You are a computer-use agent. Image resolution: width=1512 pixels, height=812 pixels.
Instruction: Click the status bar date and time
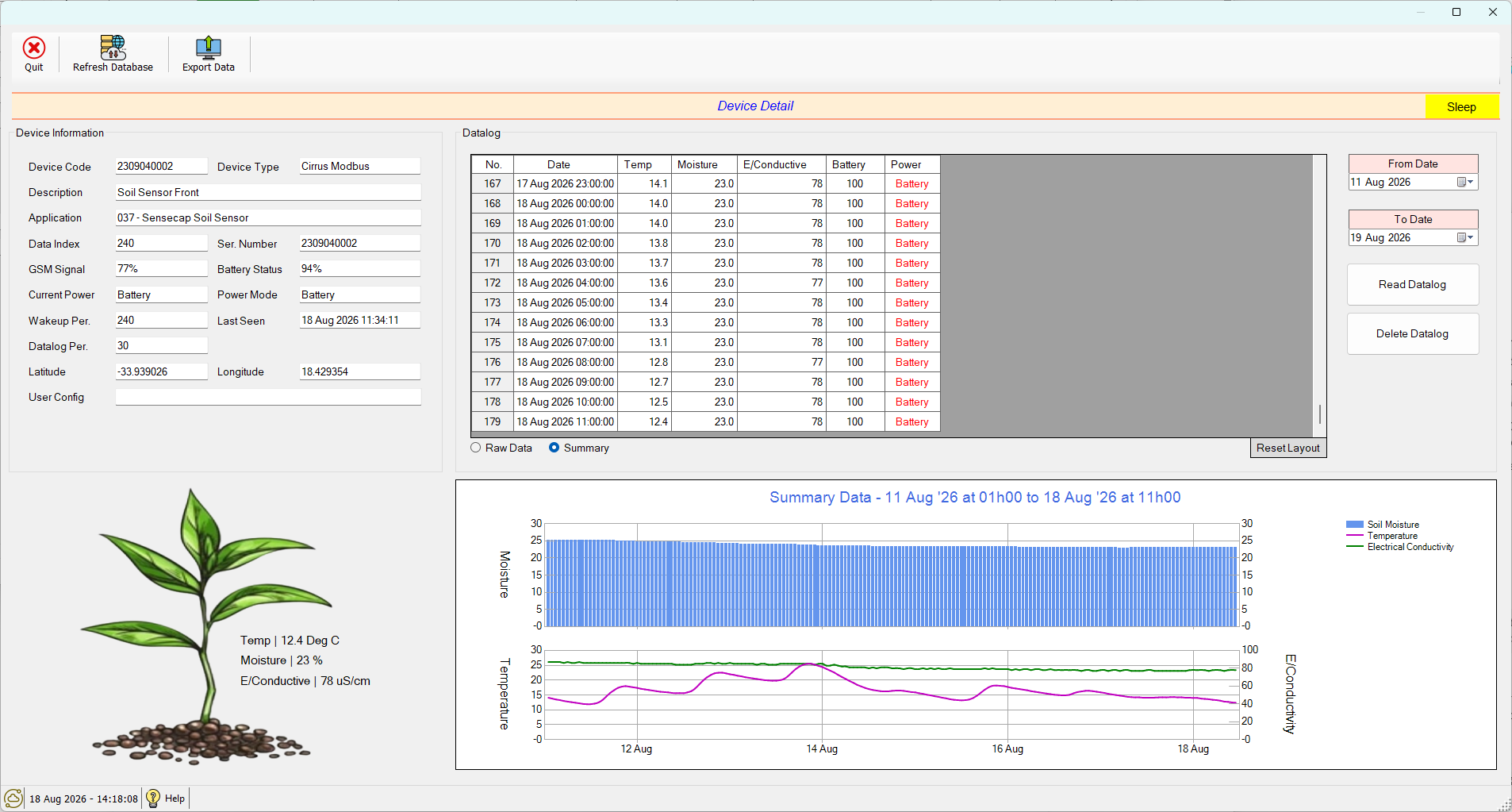(x=83, y=799)
